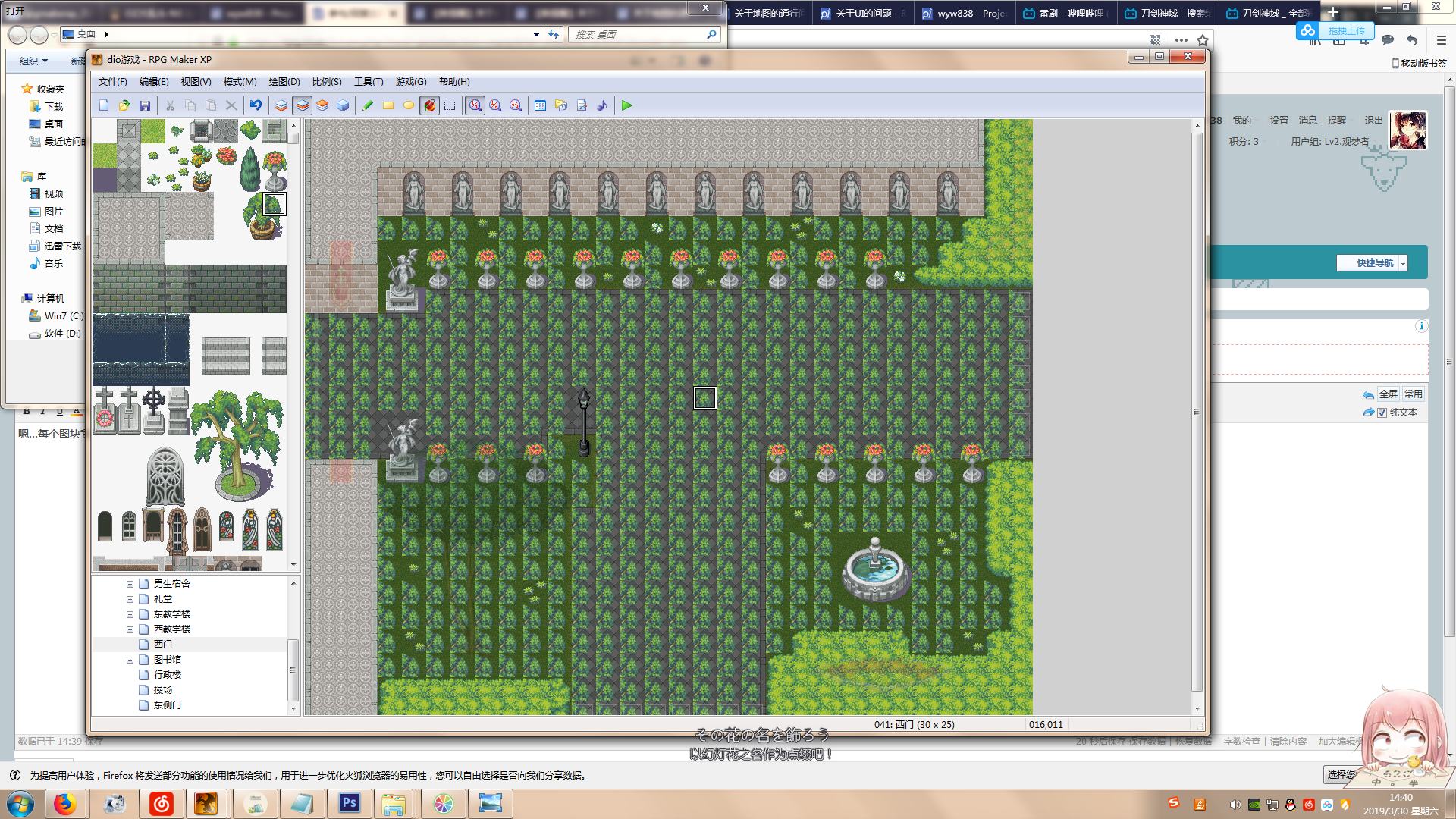Create a new project in RPG Maker

[104, 105]
